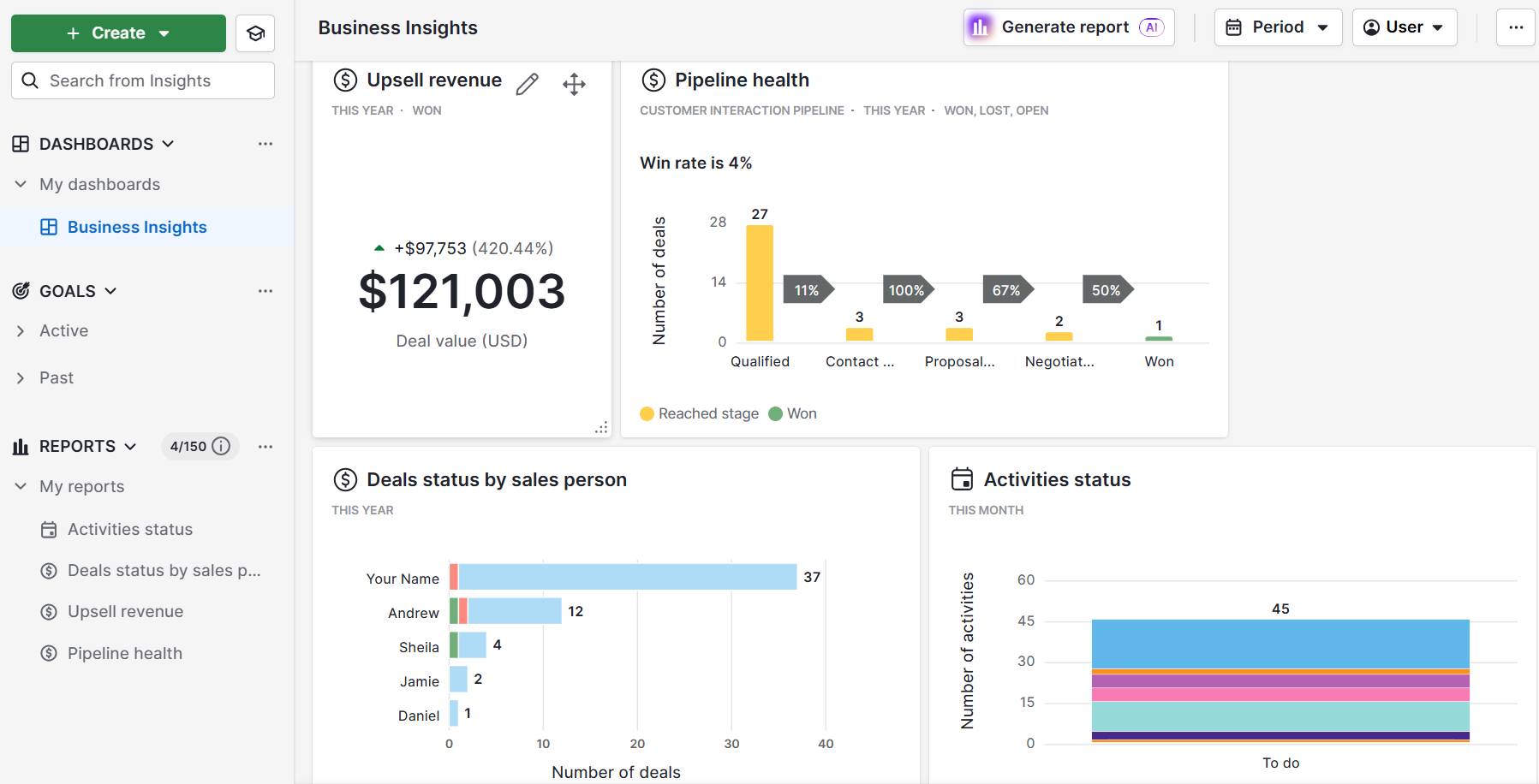Viewport: 1539px width, 784px height.
Task: Grab the move handle on Upsell revenue card
Action: pos(573,83)
